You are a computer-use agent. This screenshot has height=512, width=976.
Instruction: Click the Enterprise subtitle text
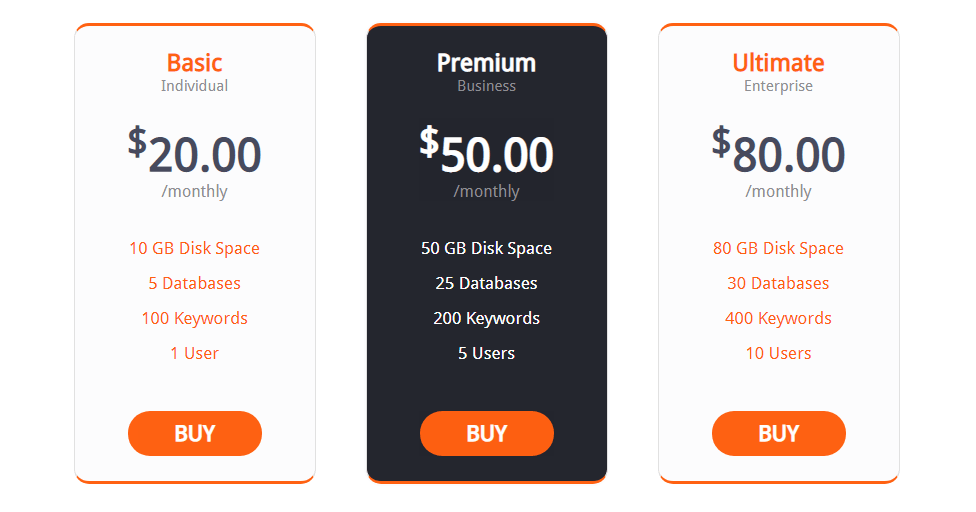point(779,86)
